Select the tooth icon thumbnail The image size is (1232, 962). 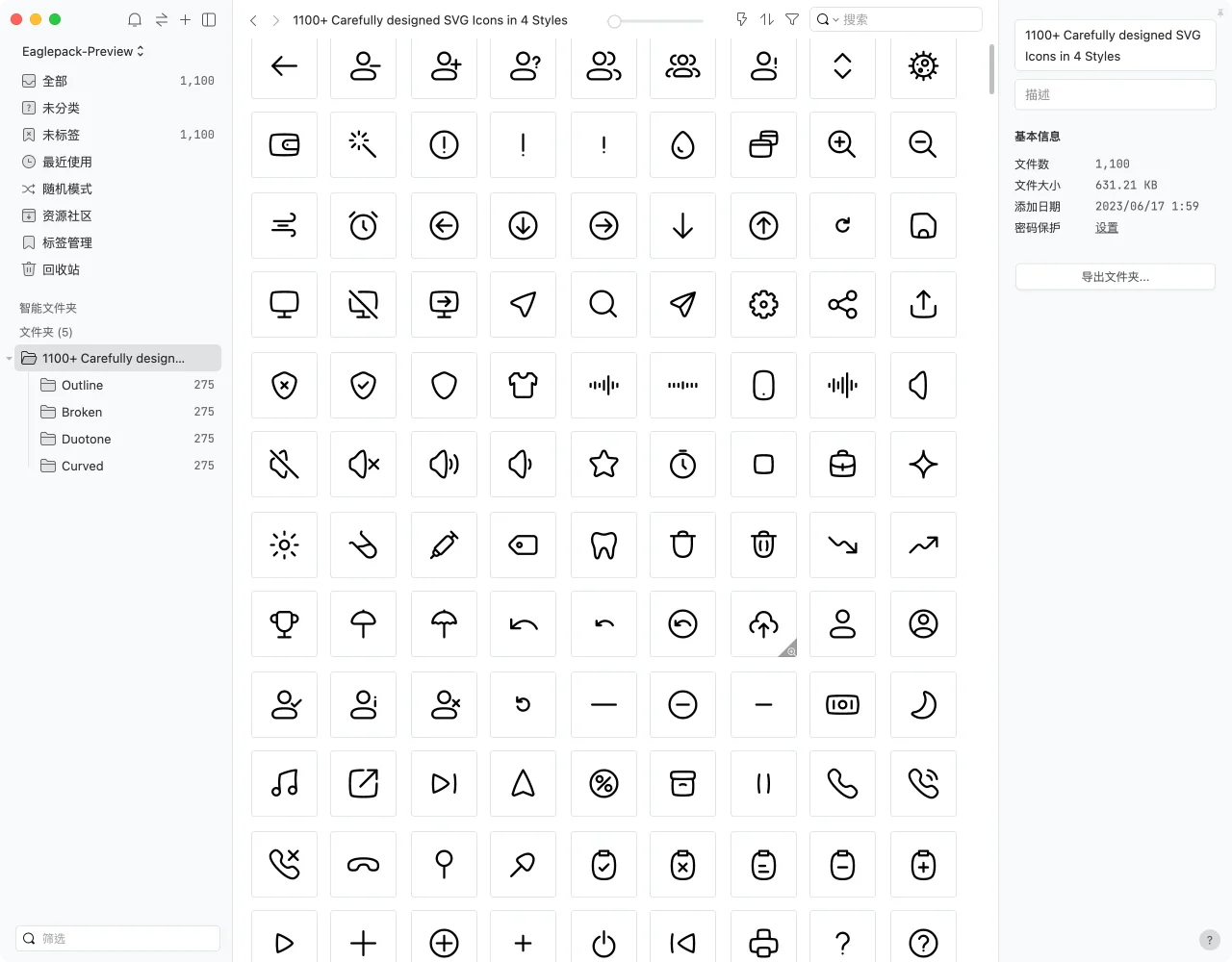pos(603,544)
